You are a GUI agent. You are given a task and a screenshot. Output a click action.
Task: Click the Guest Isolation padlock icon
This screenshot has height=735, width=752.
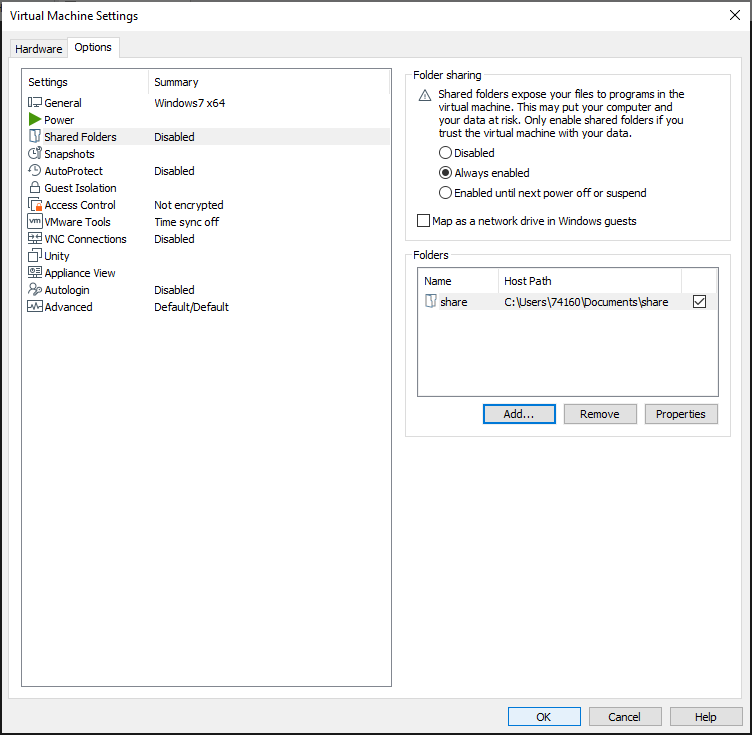click(x=35, y=187)
